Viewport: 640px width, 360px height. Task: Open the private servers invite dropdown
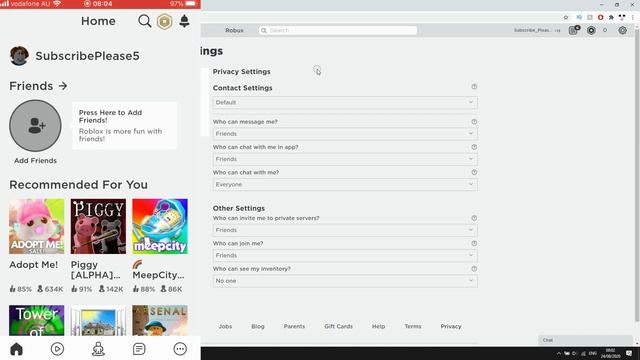[345, 230]
